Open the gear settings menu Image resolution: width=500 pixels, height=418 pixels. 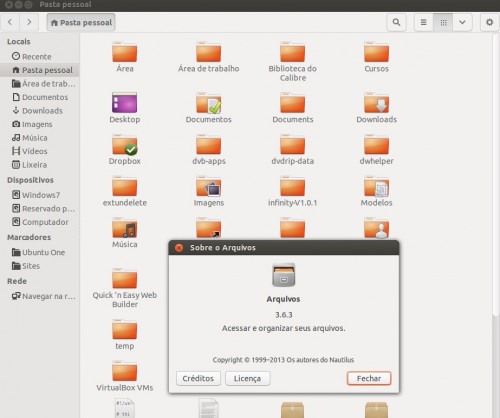(x=489, y=22)
